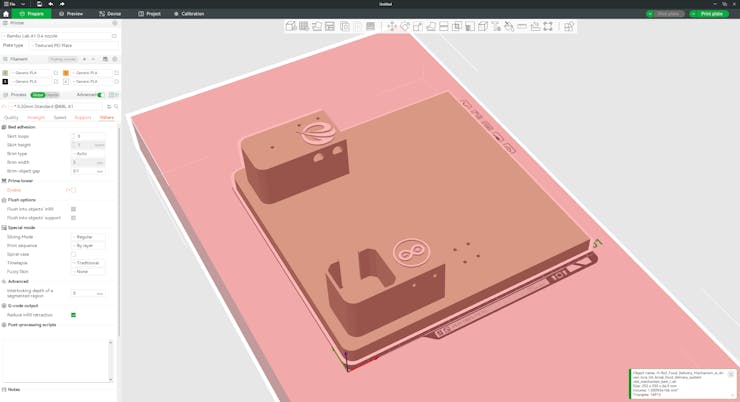This screenshot has height=402, width=740.
Task: Select the Rotate tool
Action: (405, 26)
